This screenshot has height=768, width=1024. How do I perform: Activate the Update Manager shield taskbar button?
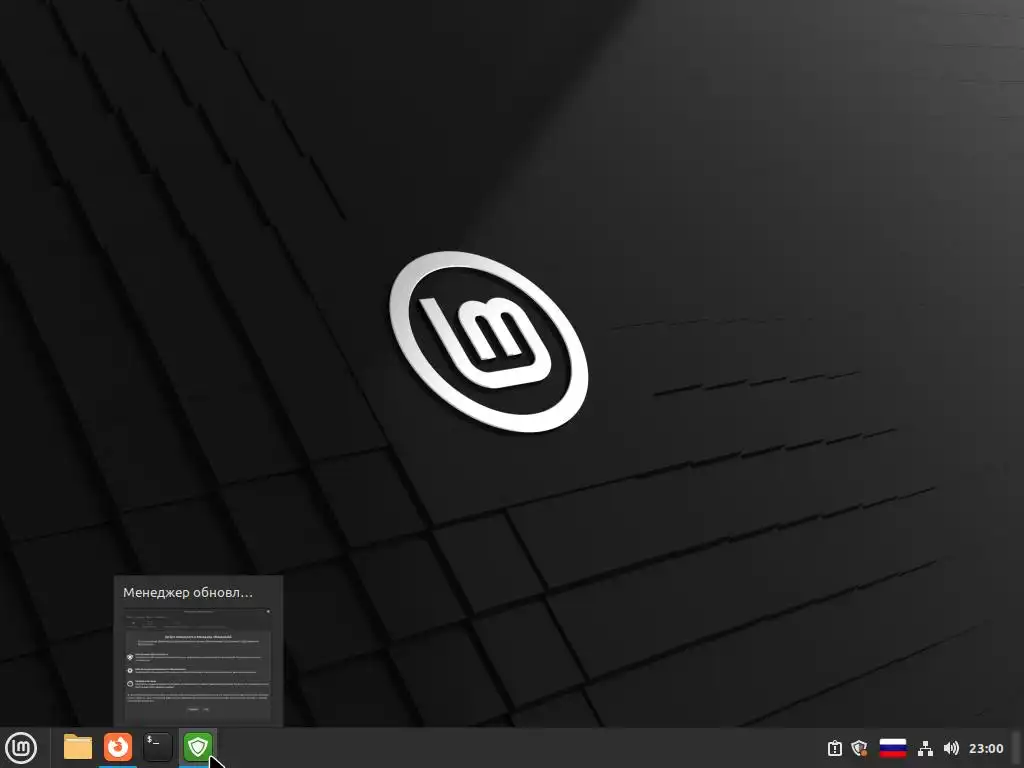pos(198,747)
